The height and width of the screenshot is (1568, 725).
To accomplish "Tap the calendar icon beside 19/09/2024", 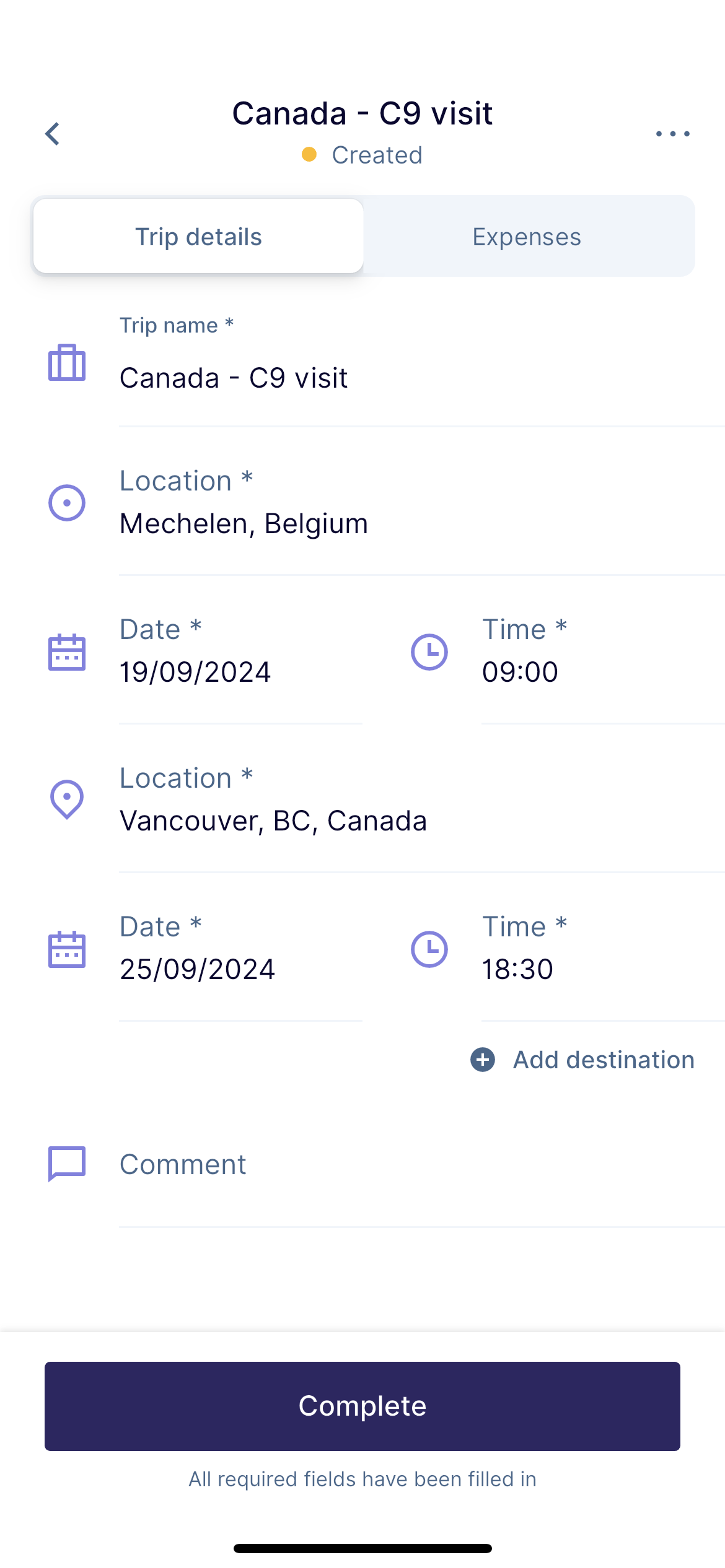I will tap(67, 651).
